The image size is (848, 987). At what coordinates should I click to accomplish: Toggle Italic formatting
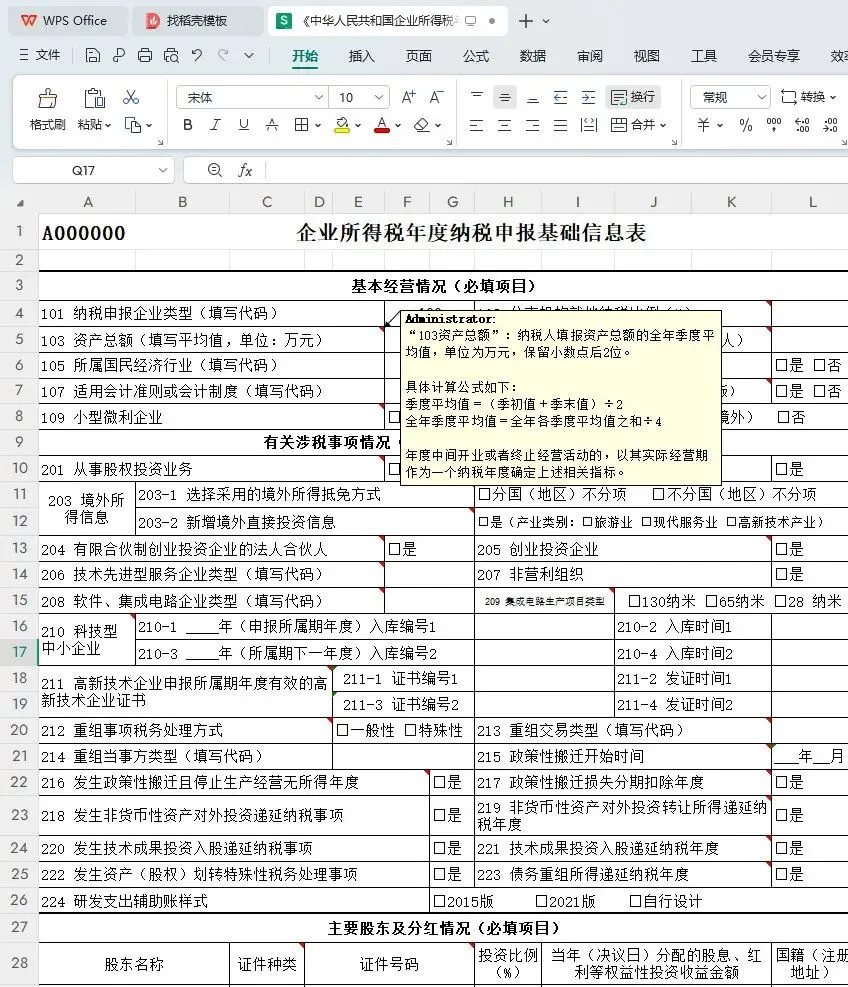(x=215, y=125)
